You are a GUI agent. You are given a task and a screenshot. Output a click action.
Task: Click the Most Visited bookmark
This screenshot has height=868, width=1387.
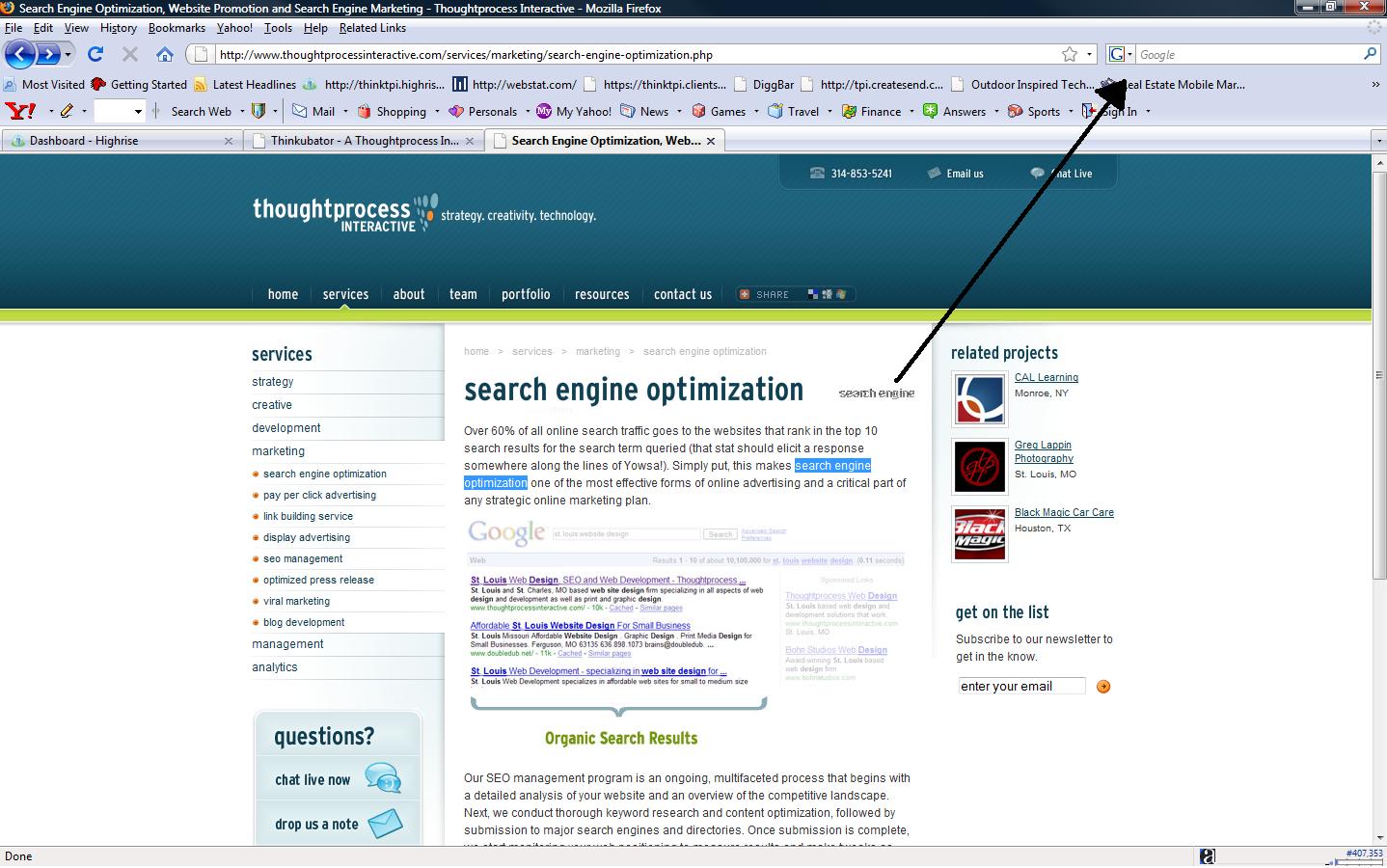(44, 85)
